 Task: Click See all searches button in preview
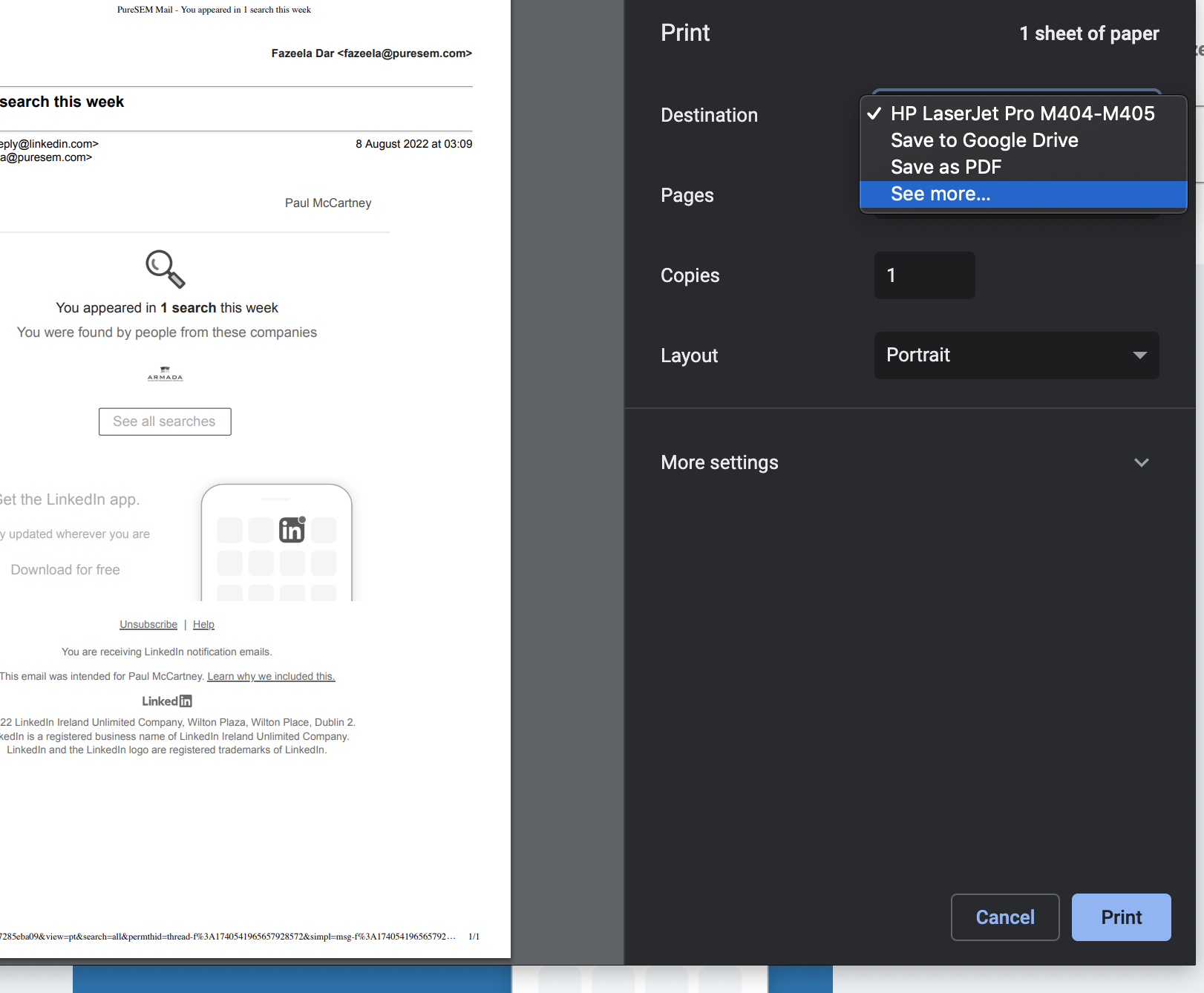(x=165, y=422)
